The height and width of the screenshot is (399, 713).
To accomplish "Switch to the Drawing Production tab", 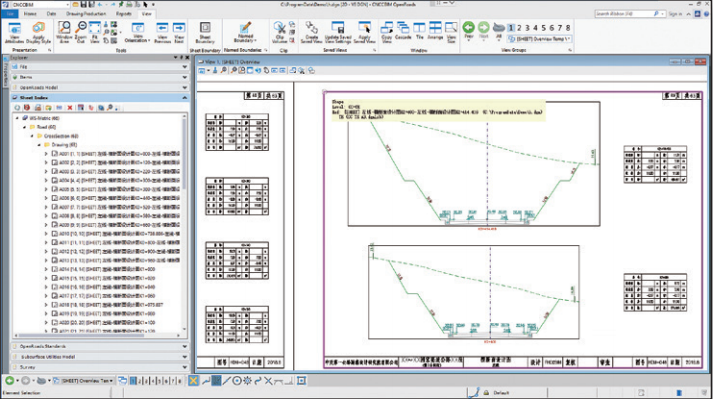I will click(86, 14).
